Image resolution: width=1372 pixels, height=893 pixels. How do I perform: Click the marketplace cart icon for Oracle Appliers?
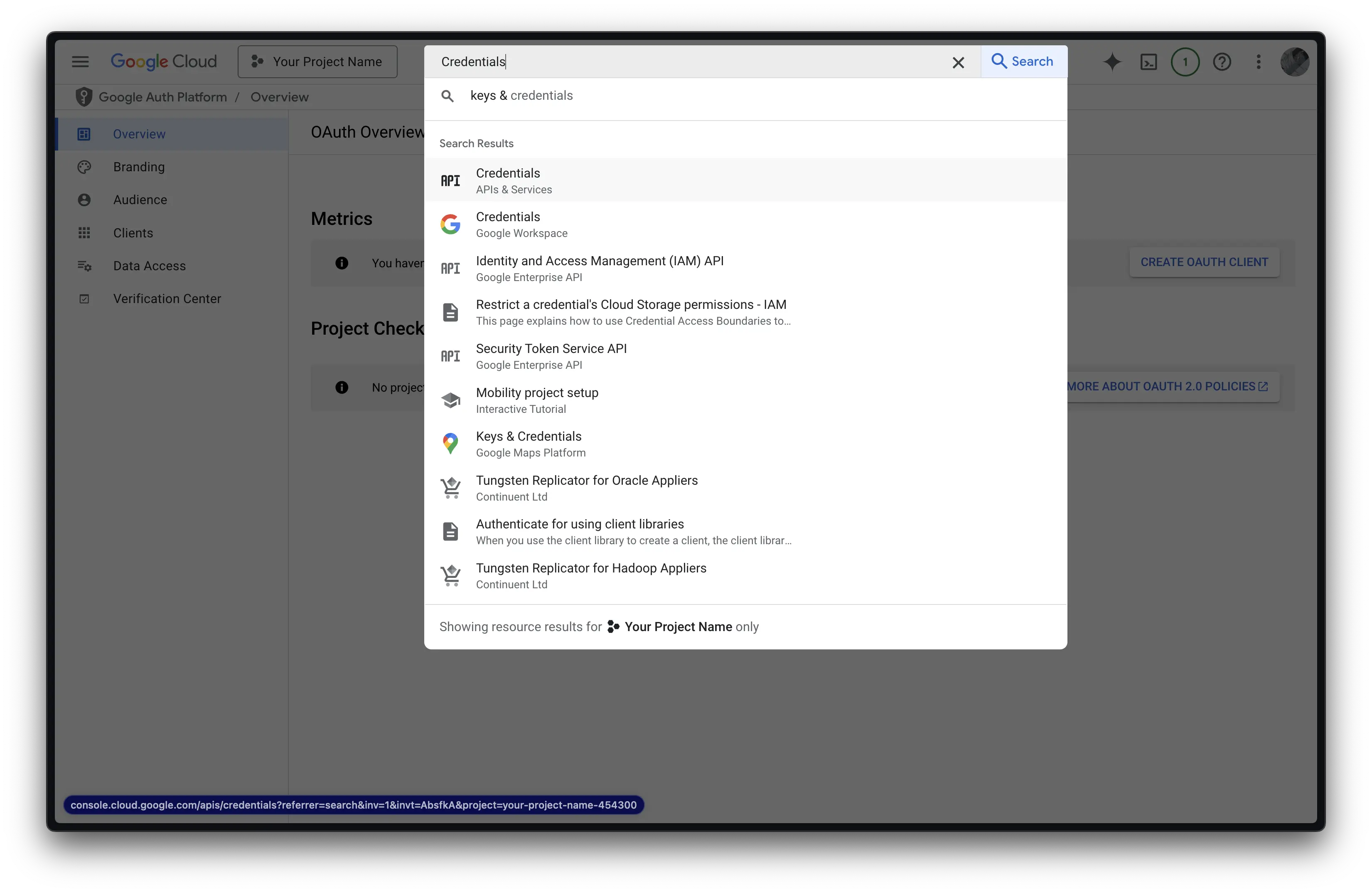[450, 488]
